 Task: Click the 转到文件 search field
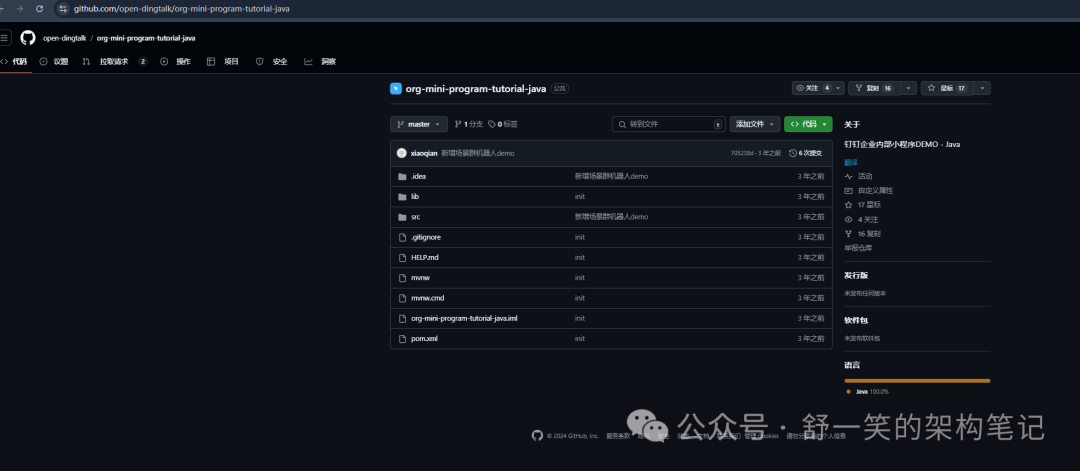coord(669,124)
